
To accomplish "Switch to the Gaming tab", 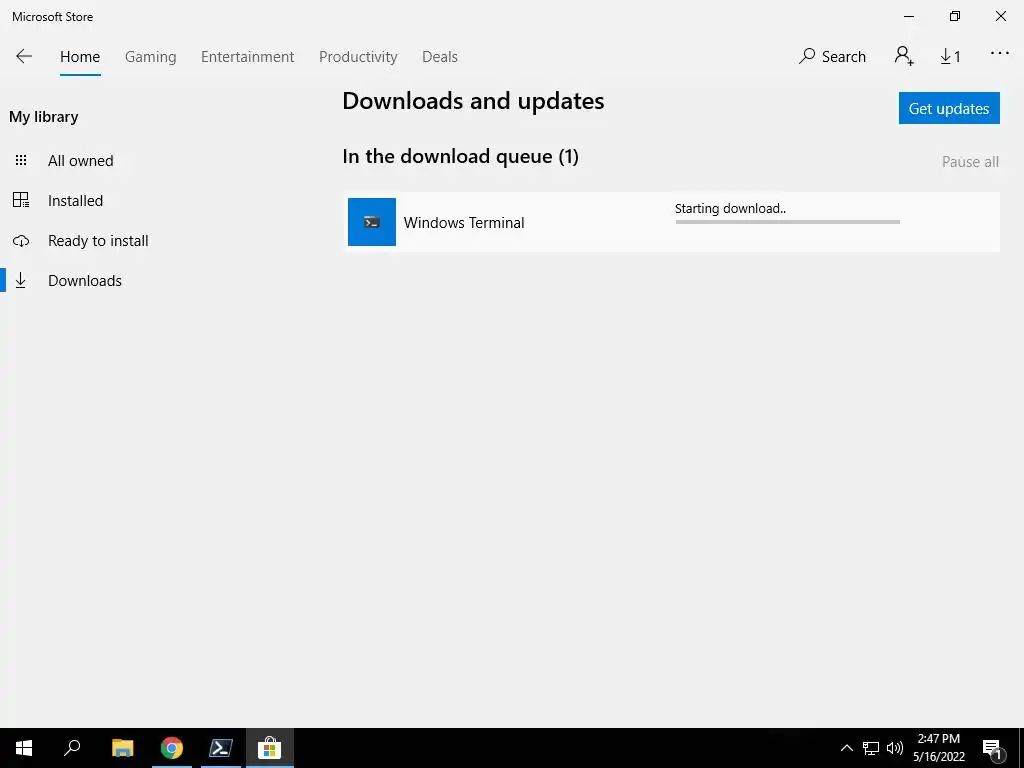I will click(150, 57).
